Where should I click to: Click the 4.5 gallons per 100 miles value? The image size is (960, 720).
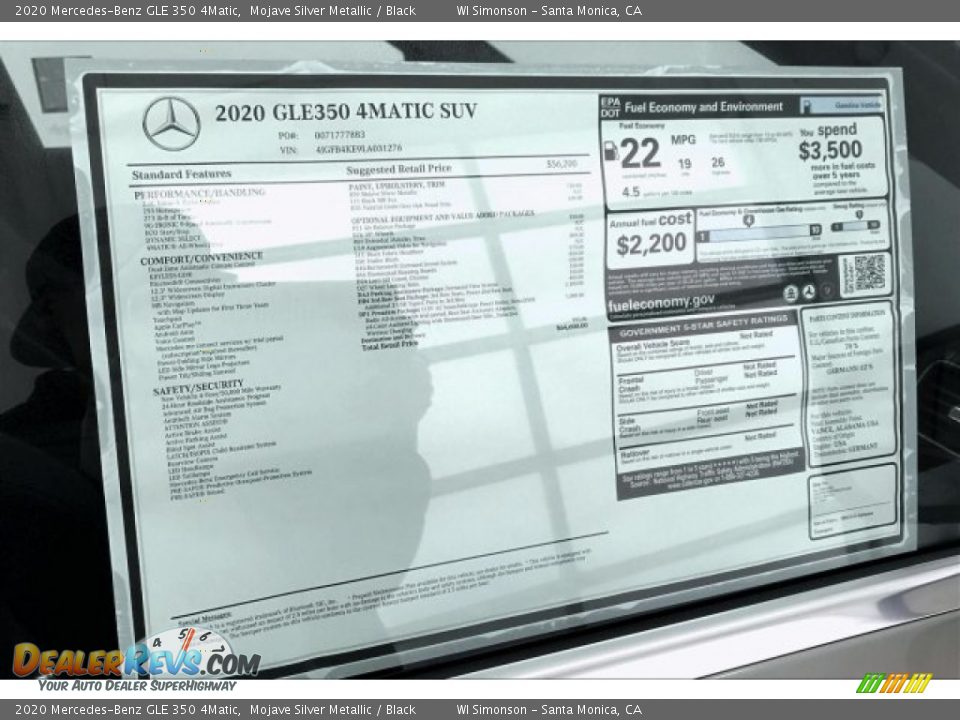point(631,192)
